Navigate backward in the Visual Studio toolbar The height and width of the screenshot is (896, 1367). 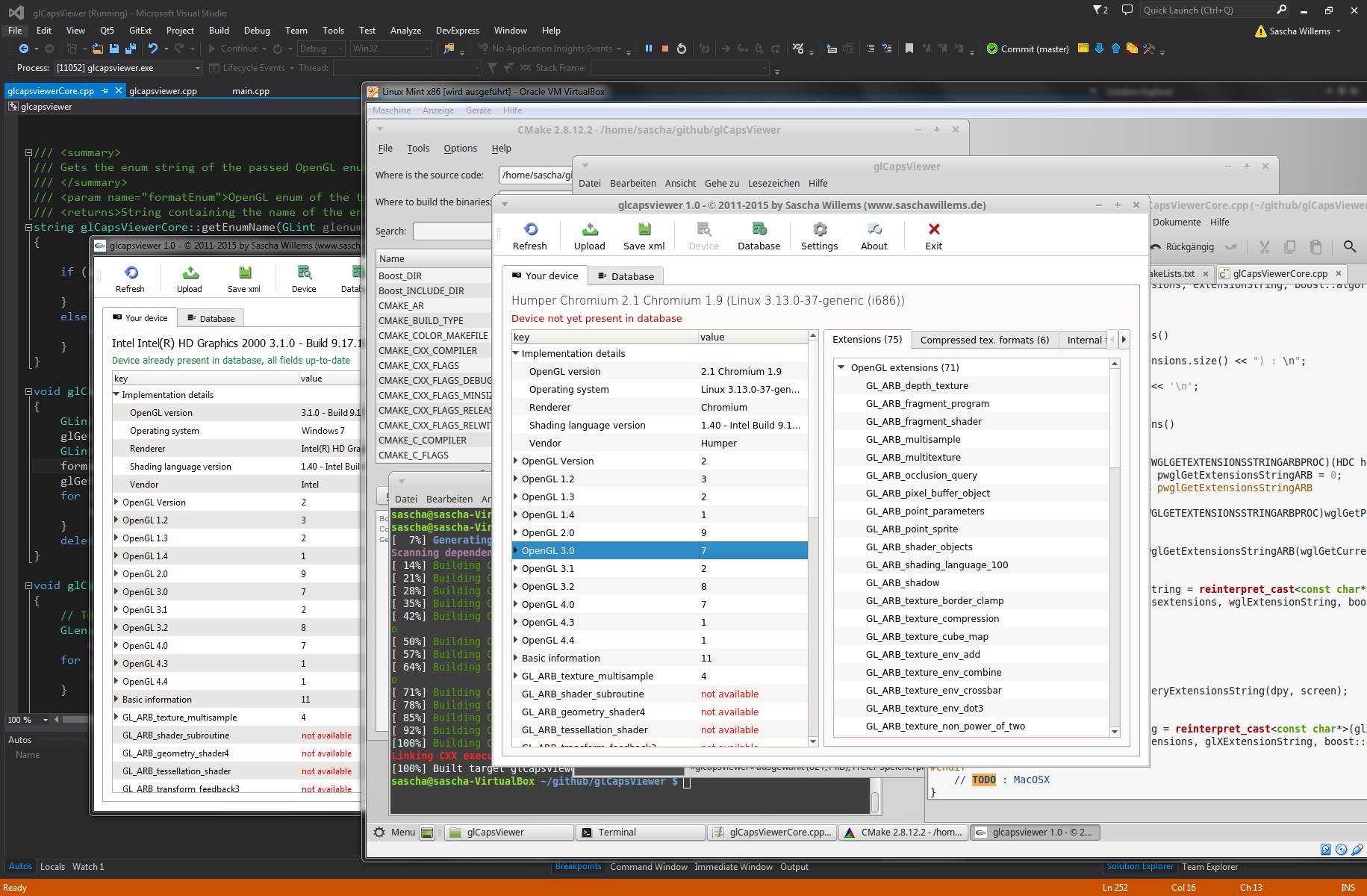pos(24,49)
